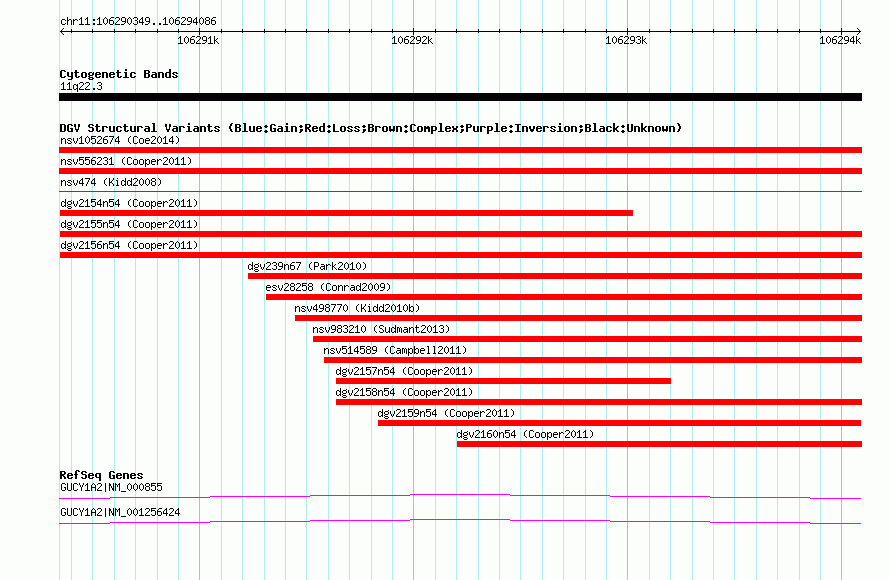Open the nsv514589 (Campbell2011) variant label

(x=395, y=350)
